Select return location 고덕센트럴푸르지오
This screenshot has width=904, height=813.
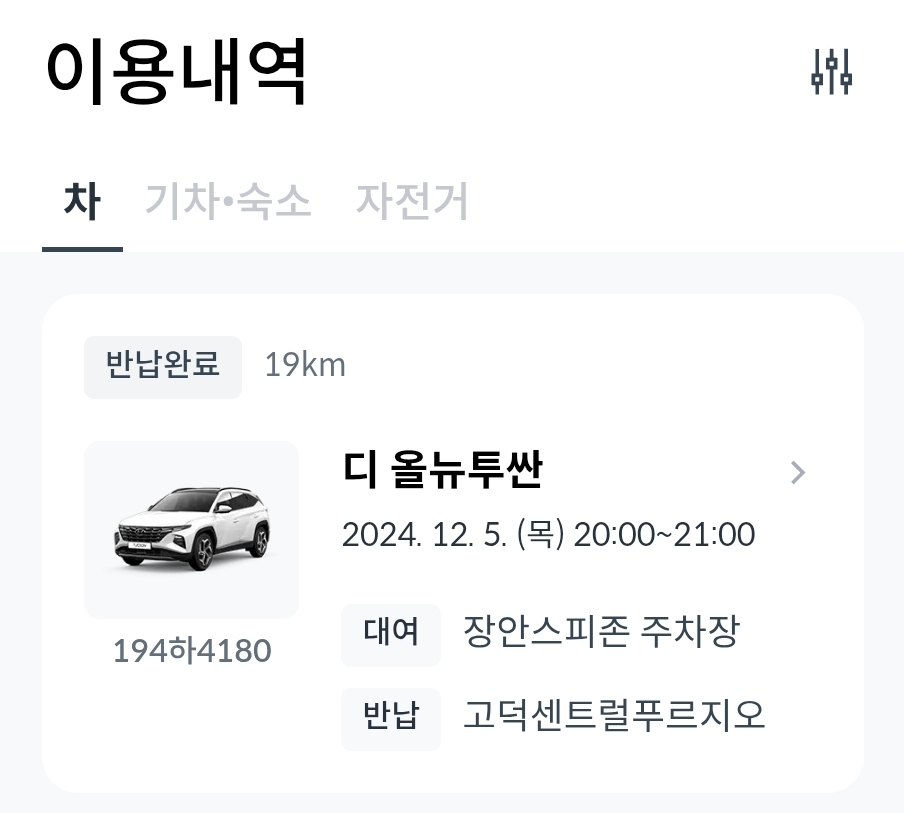tap(613, 716)
